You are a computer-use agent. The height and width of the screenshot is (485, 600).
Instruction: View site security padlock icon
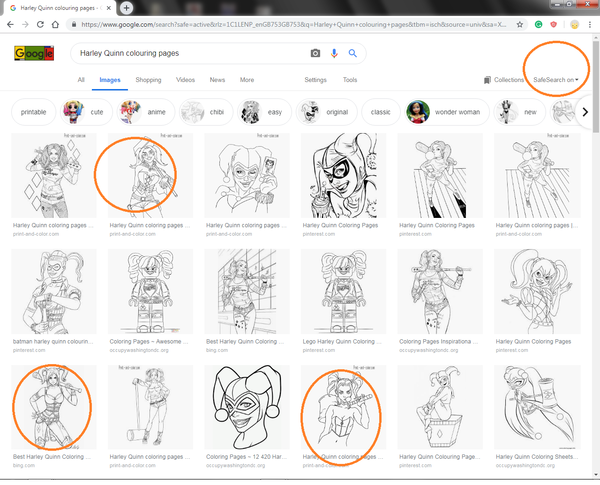click(x=73, y=24)
